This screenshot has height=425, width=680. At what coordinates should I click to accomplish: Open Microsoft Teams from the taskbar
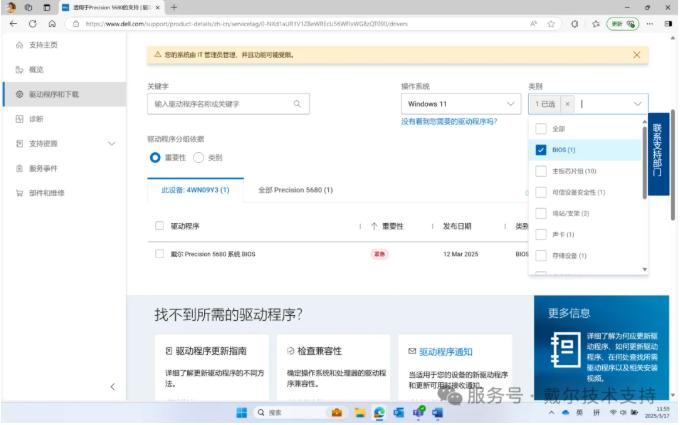pyautogui.click(x=418, y=412)
